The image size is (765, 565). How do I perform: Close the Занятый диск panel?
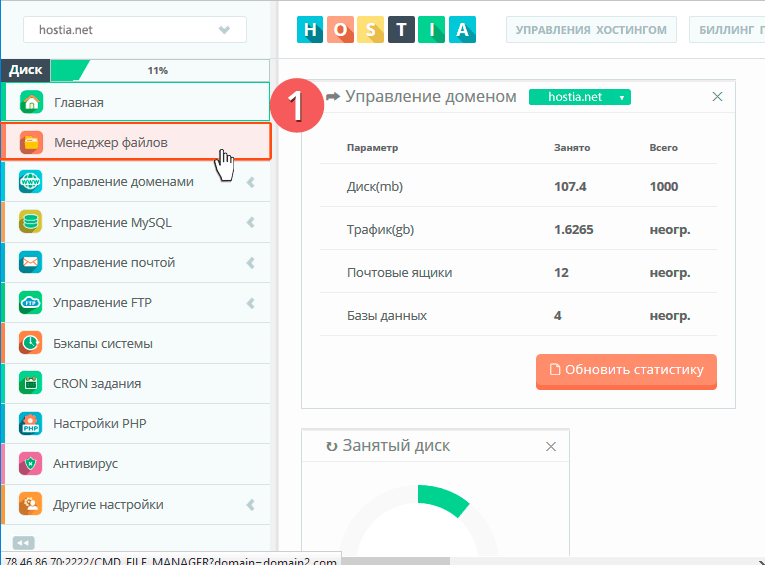551,446
